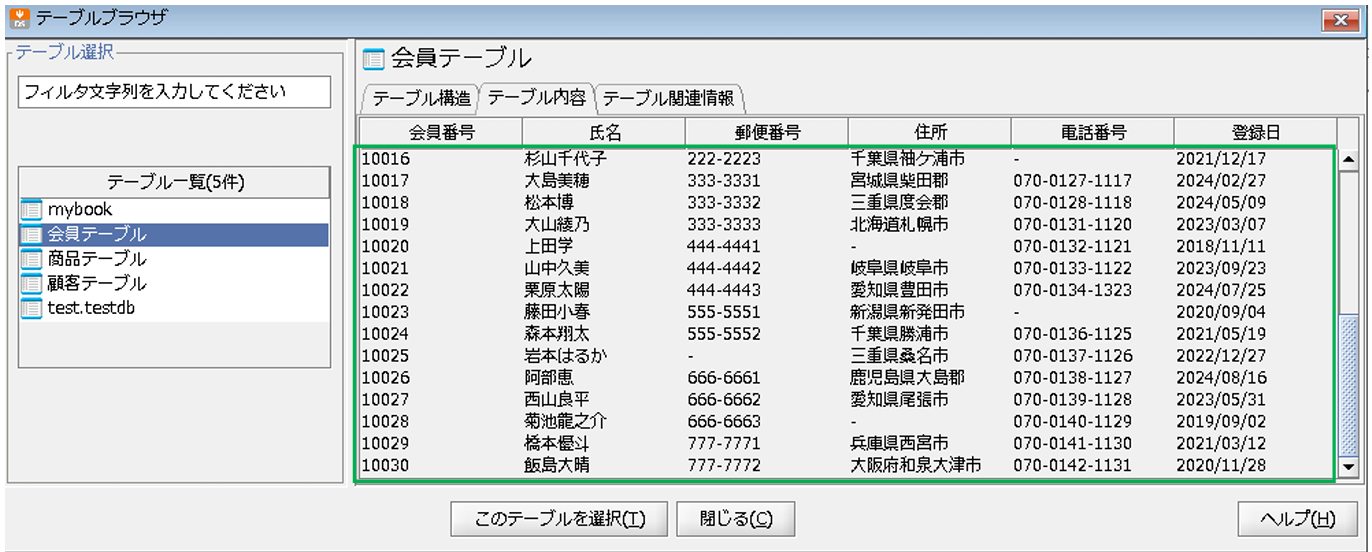Select the テーブル内容 tab

536,98
